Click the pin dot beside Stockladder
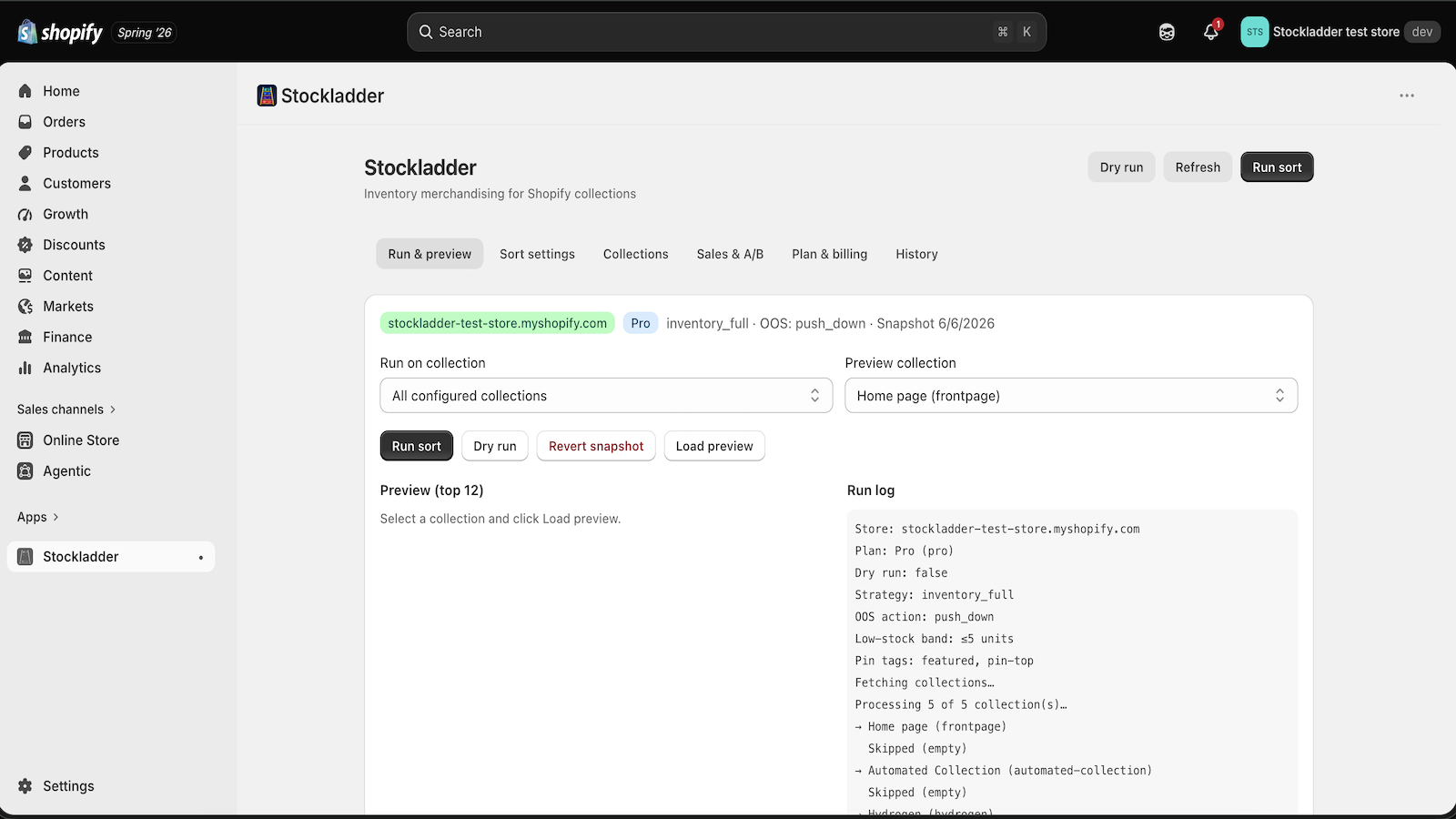1456x819 pixels. coord(201,558)
